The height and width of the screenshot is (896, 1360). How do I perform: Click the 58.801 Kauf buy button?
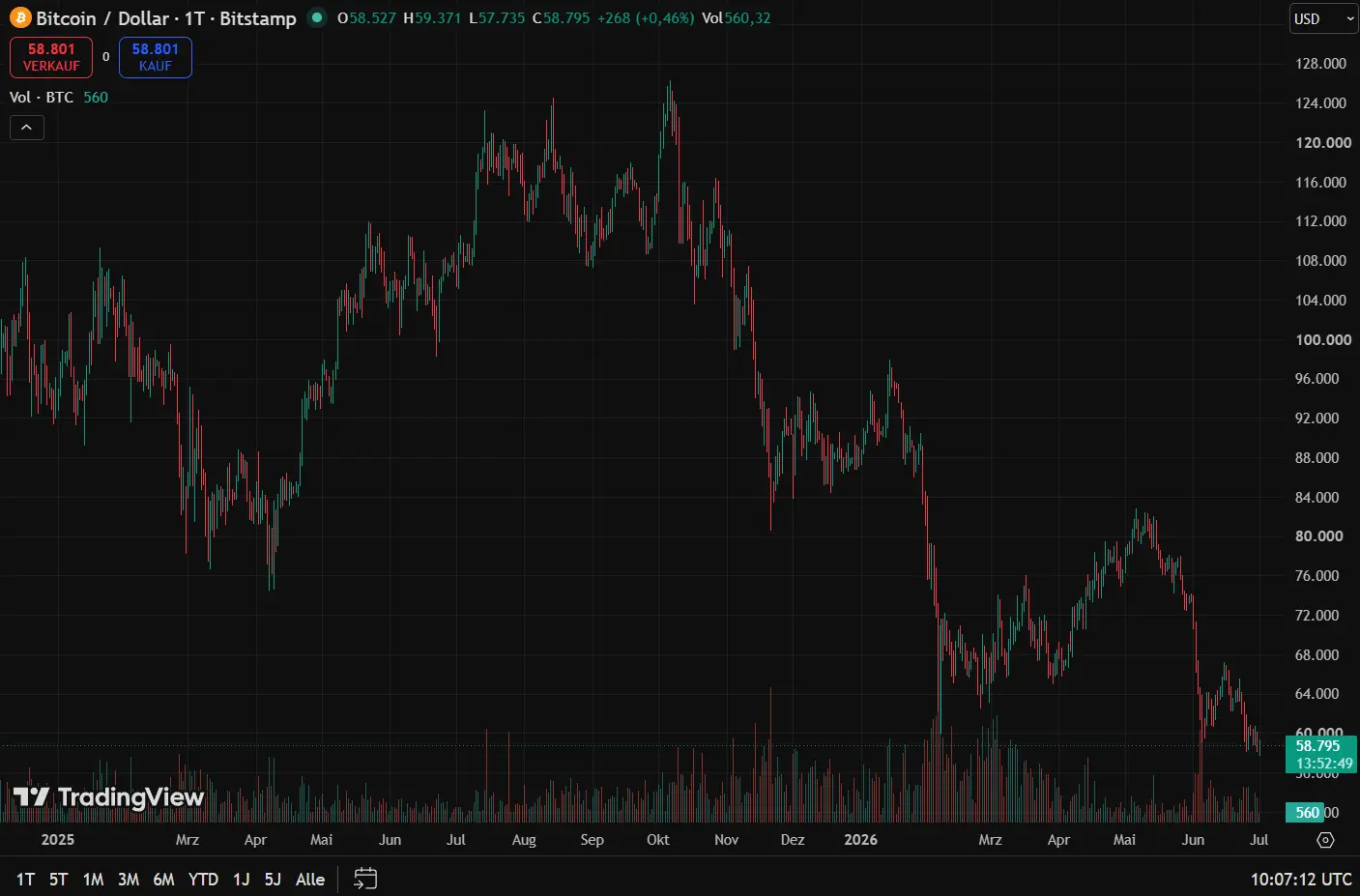[156, 57]
